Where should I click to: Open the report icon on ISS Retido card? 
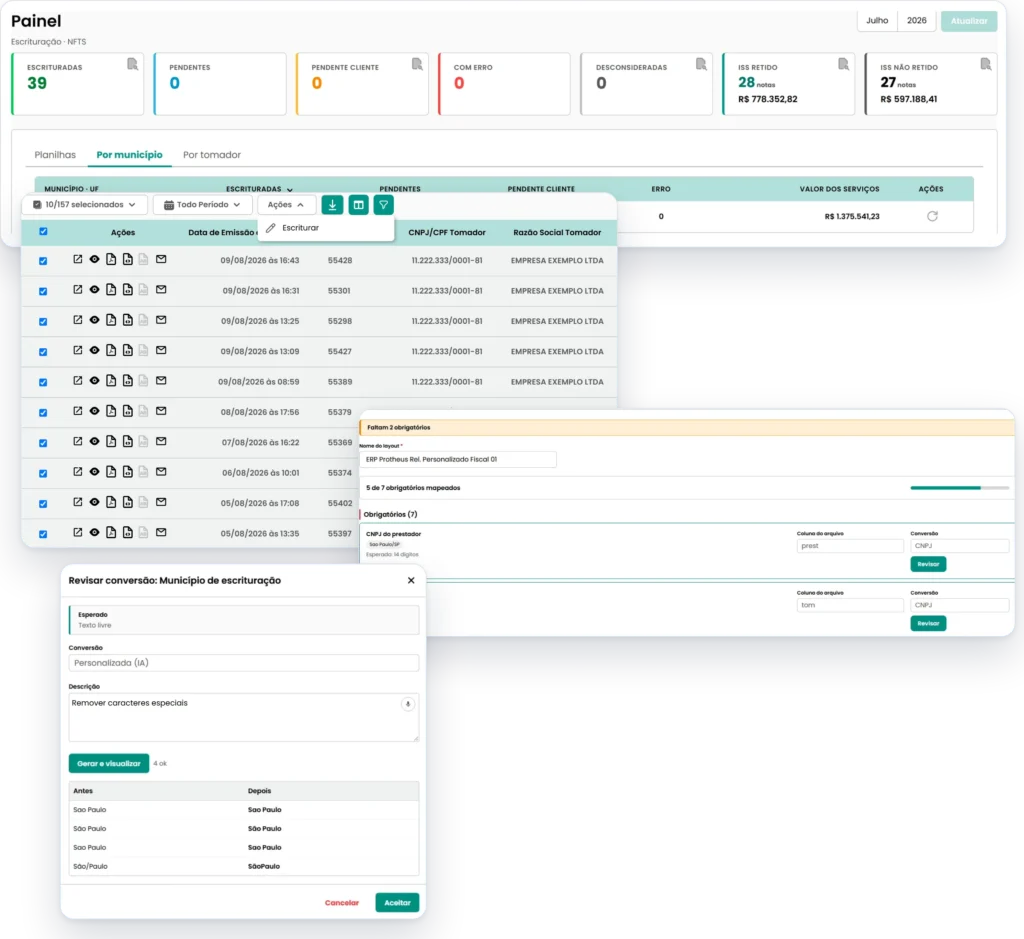click(843, 64)
